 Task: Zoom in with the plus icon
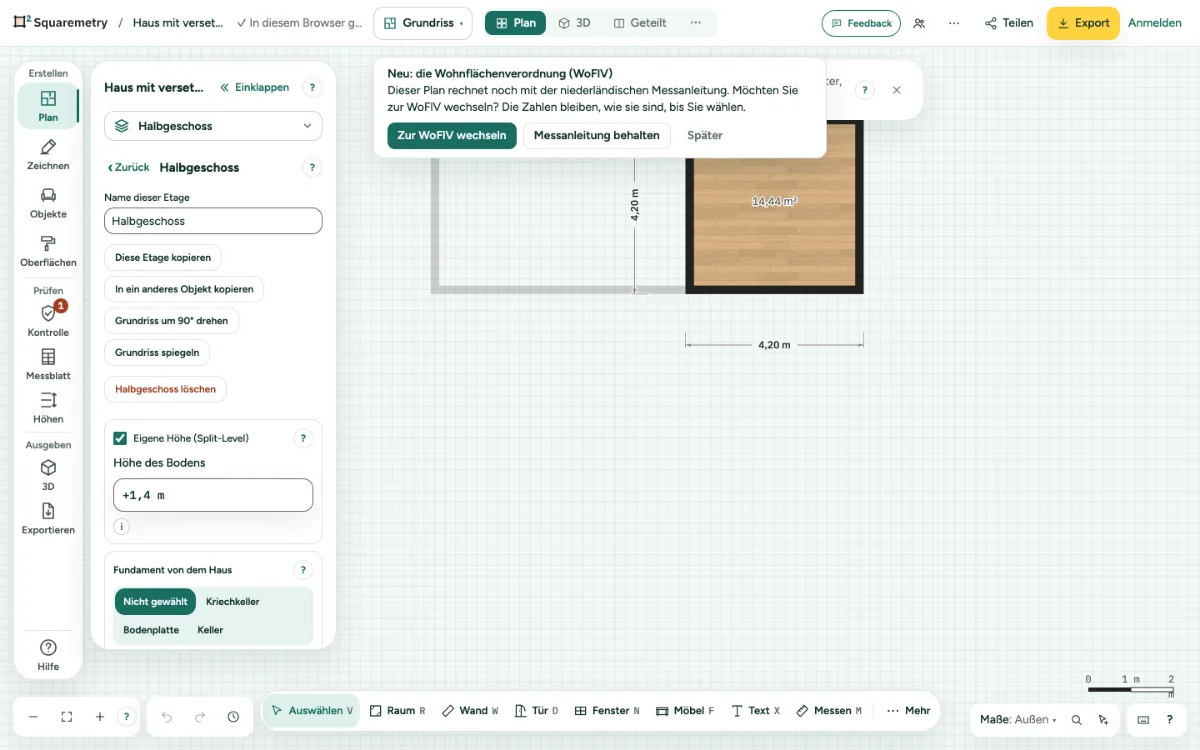tap(100, 717)
